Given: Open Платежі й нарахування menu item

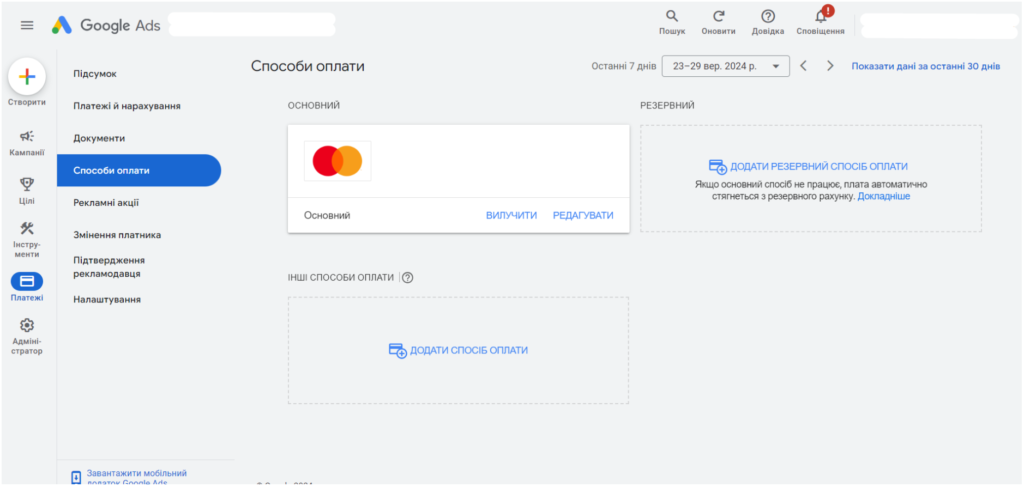Looking at the screenshot, I should [127, 106].
